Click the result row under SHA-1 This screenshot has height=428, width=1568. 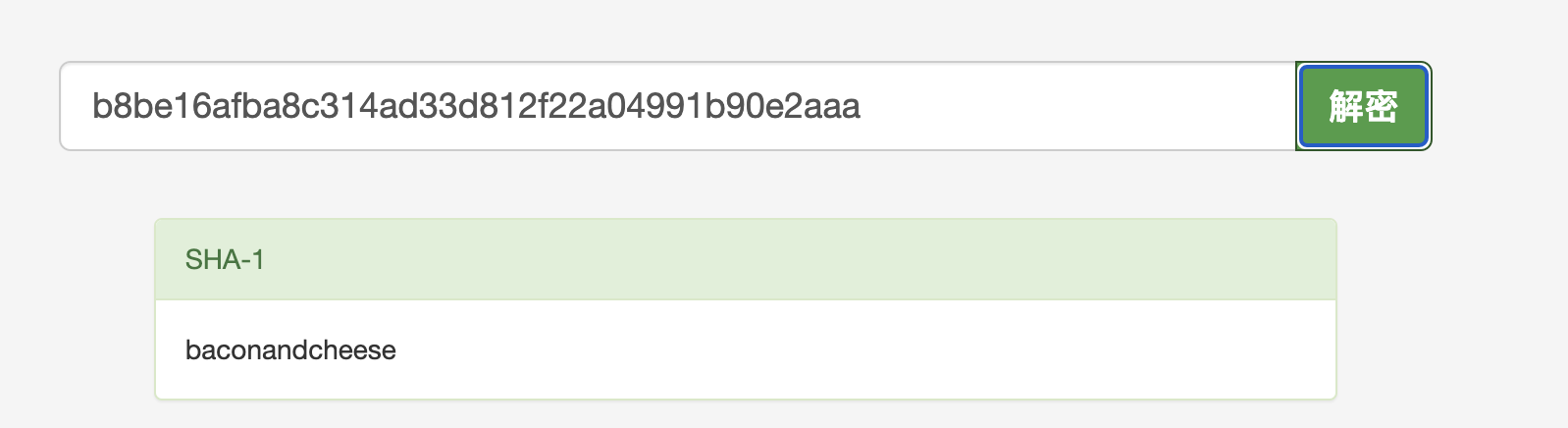746,349
